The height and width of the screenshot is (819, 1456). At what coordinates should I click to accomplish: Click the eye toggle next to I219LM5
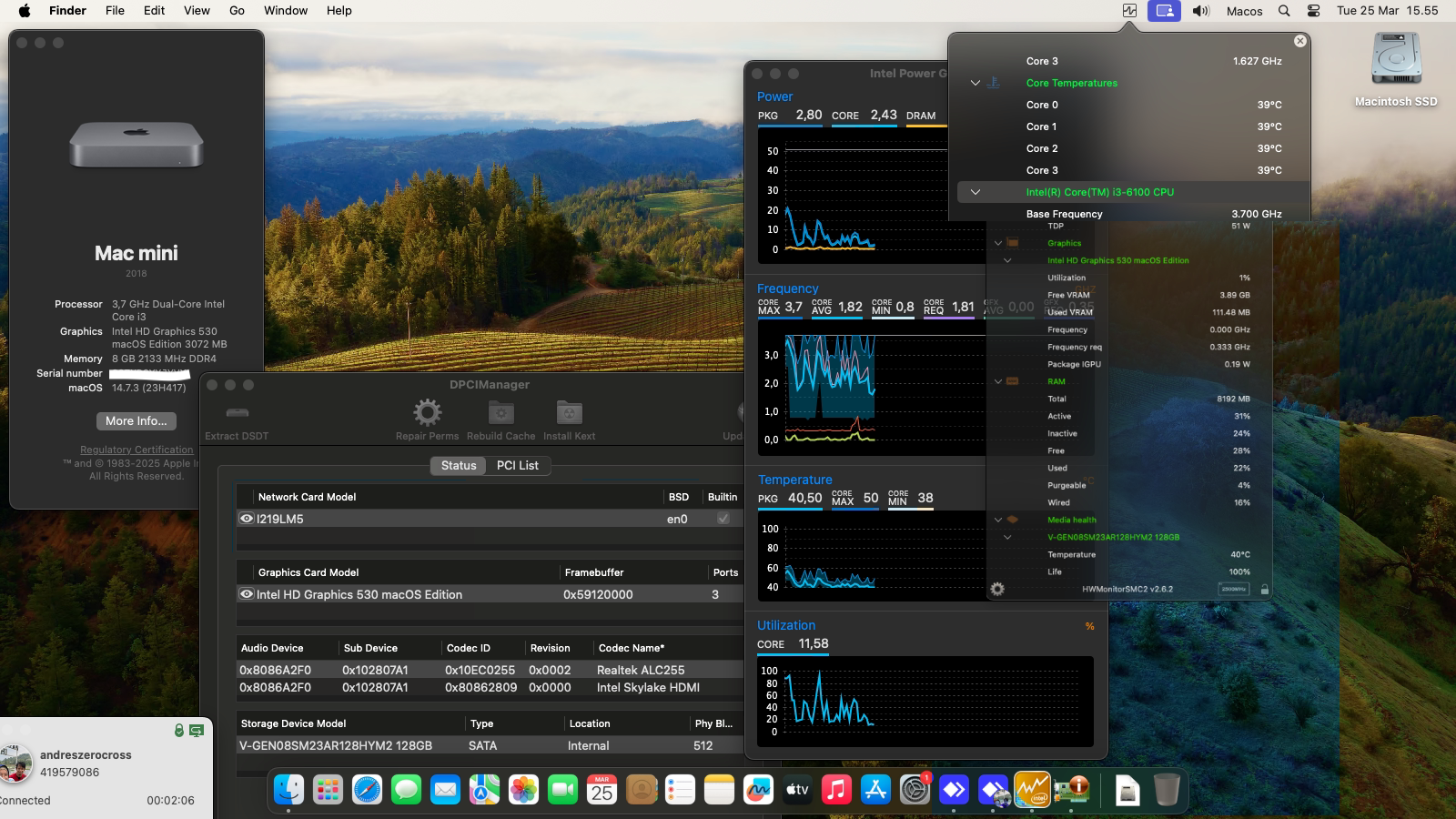pyautogui.click(x=246, y=518)
